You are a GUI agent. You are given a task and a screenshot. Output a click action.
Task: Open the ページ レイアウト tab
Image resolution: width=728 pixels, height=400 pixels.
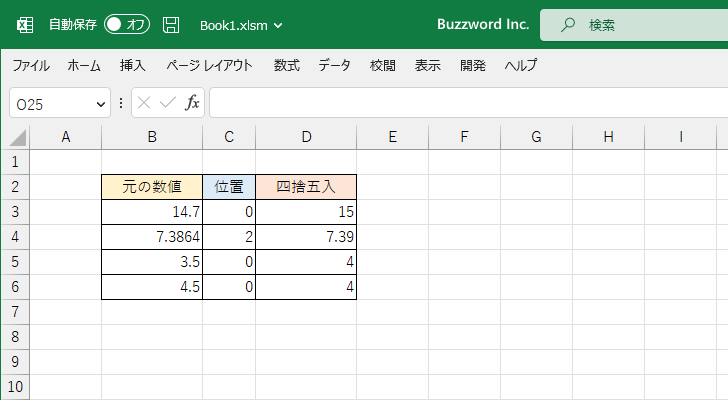pos(209,65)
